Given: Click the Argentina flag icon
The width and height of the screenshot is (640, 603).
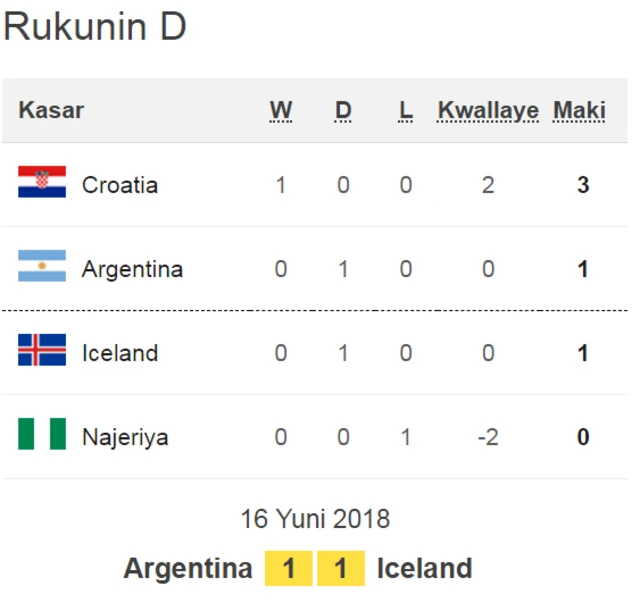Looking at the screenshot, I should click(x=42, y=268).
